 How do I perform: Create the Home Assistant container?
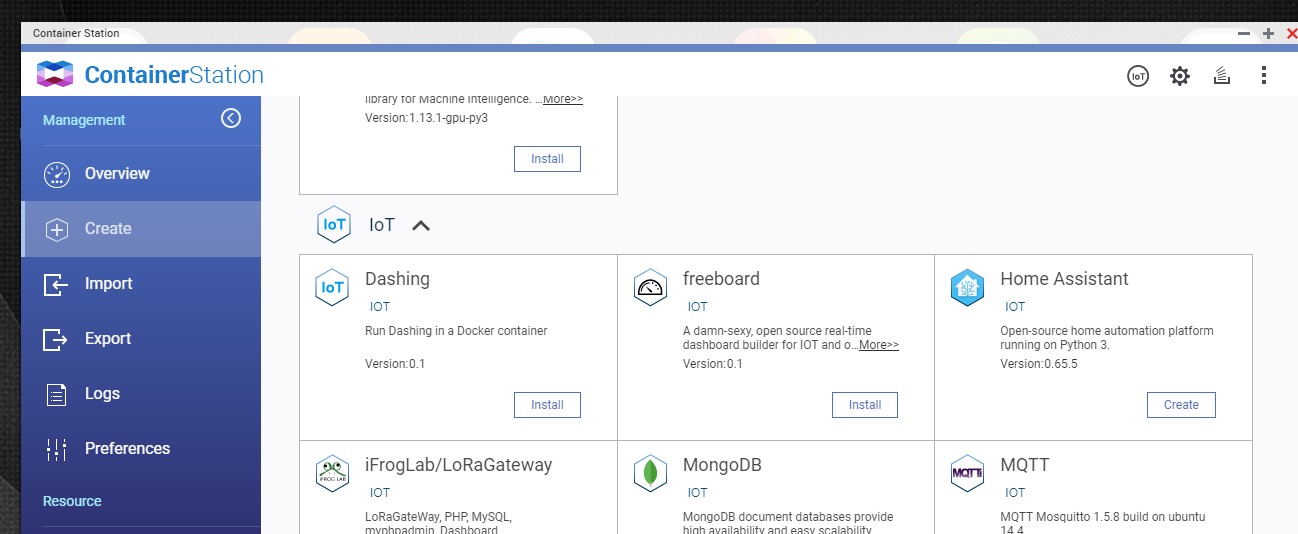[x=1181, y=405]
